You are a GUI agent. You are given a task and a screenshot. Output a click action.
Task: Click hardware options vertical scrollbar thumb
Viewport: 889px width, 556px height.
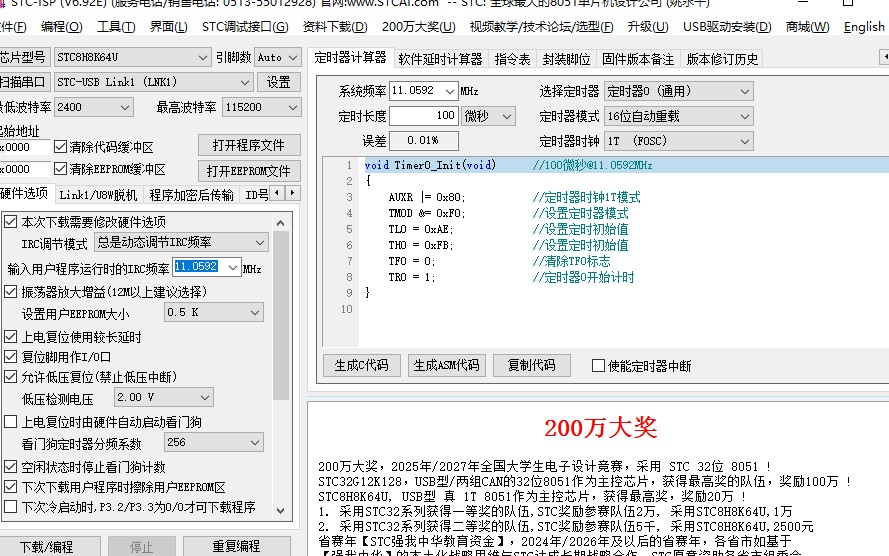point(281,316)
